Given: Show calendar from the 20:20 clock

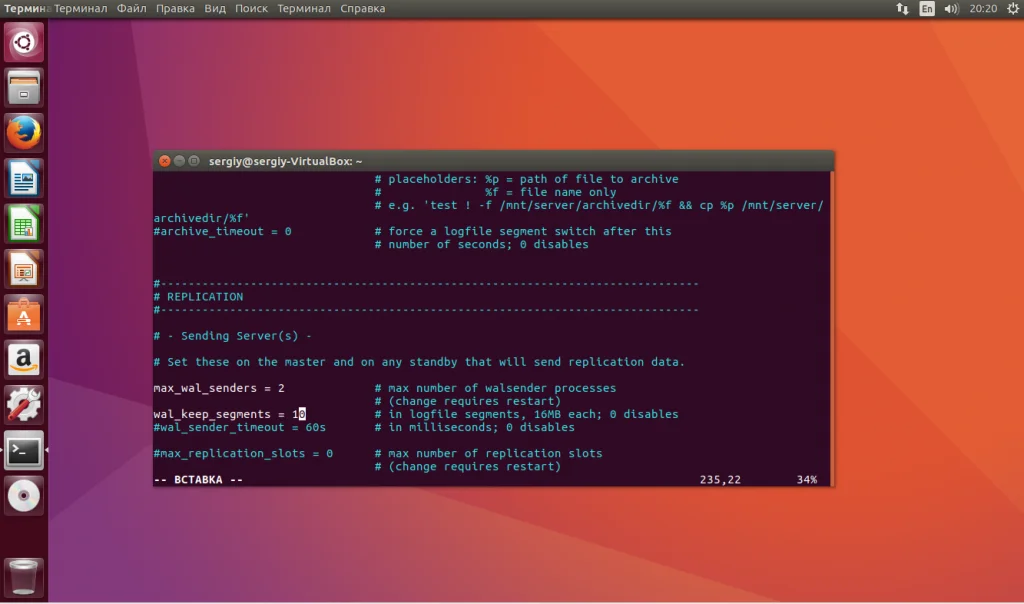Looking at the screenshot, I should click(x=983, y=8).
